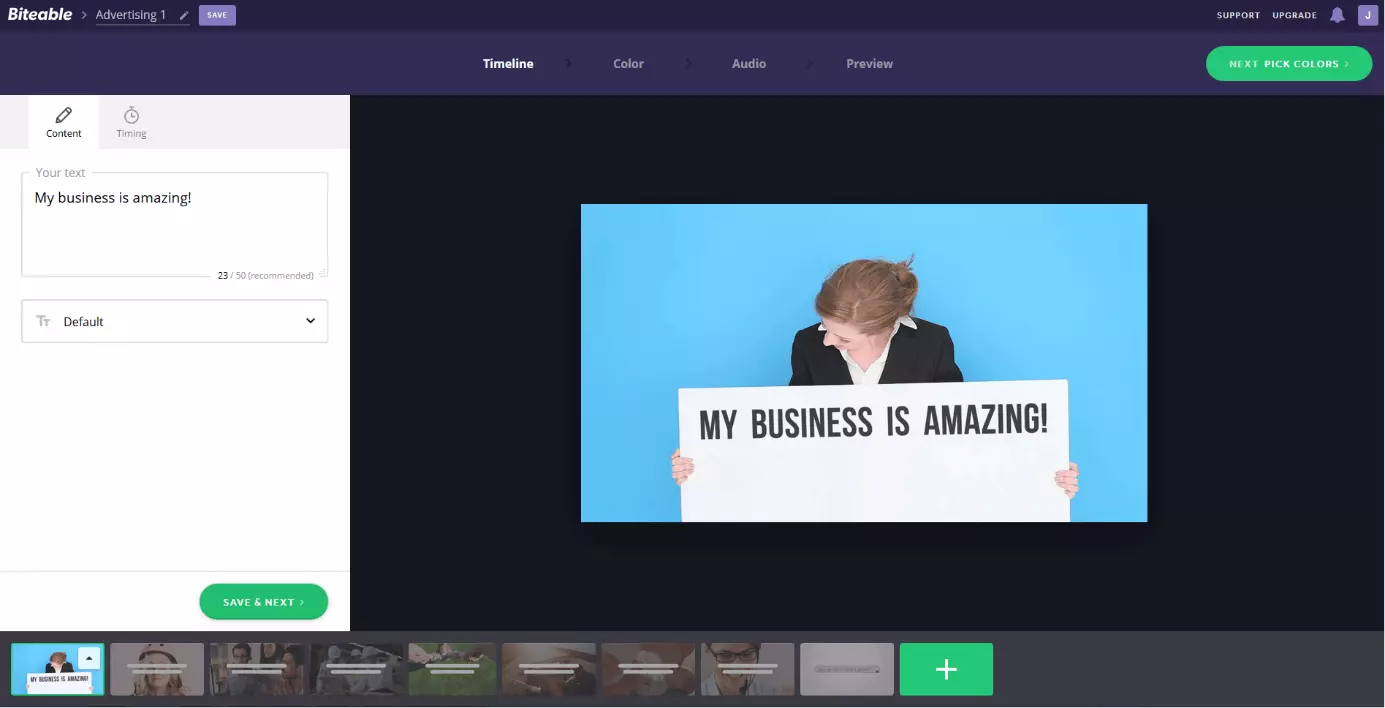Open the Preview step

pyautogui.click(x=869, y=63)
